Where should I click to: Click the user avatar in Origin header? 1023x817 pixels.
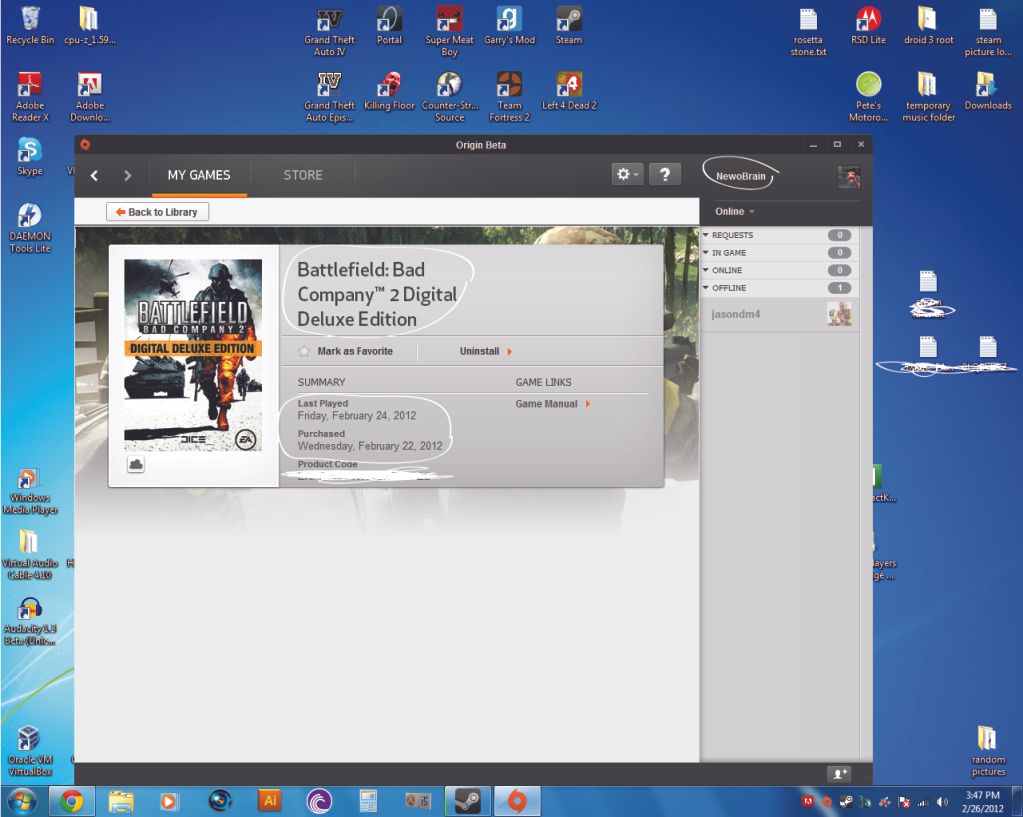tap(848, 176)
